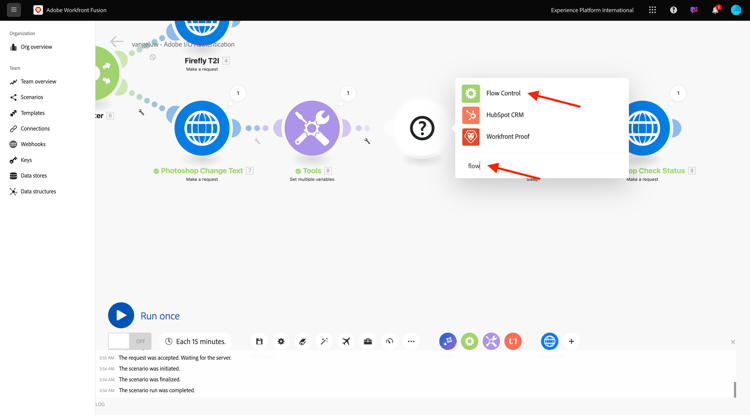Click the log panel scrollbar
This screenshot has height=415, width=750.
click(x=735, y=390)
